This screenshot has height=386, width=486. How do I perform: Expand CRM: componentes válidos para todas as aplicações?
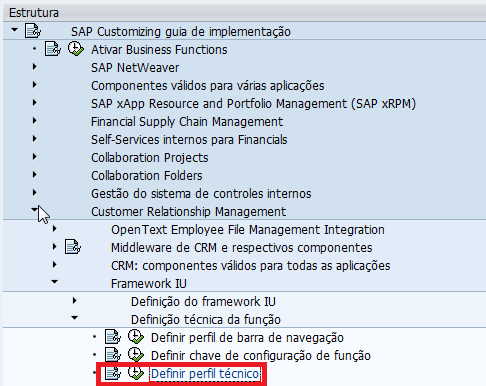55,265
